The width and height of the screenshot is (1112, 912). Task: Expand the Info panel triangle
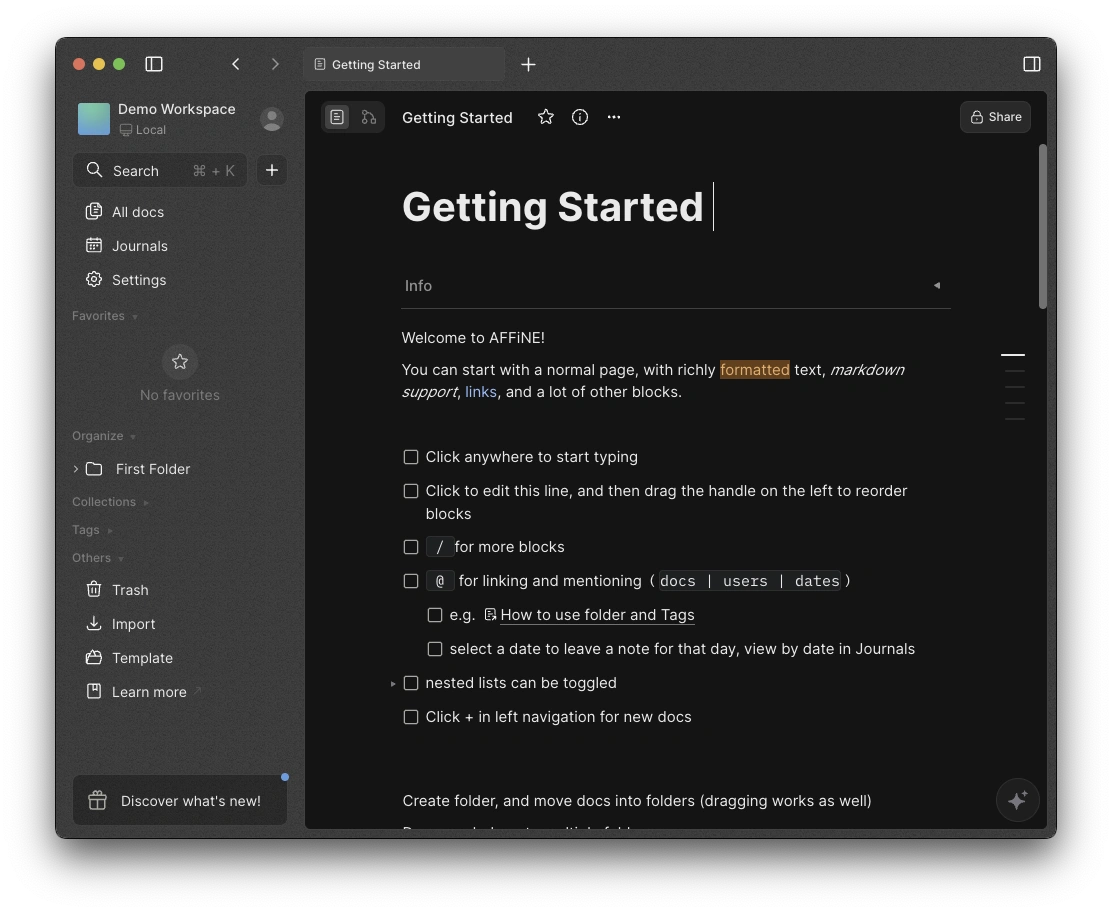[937, 286]
